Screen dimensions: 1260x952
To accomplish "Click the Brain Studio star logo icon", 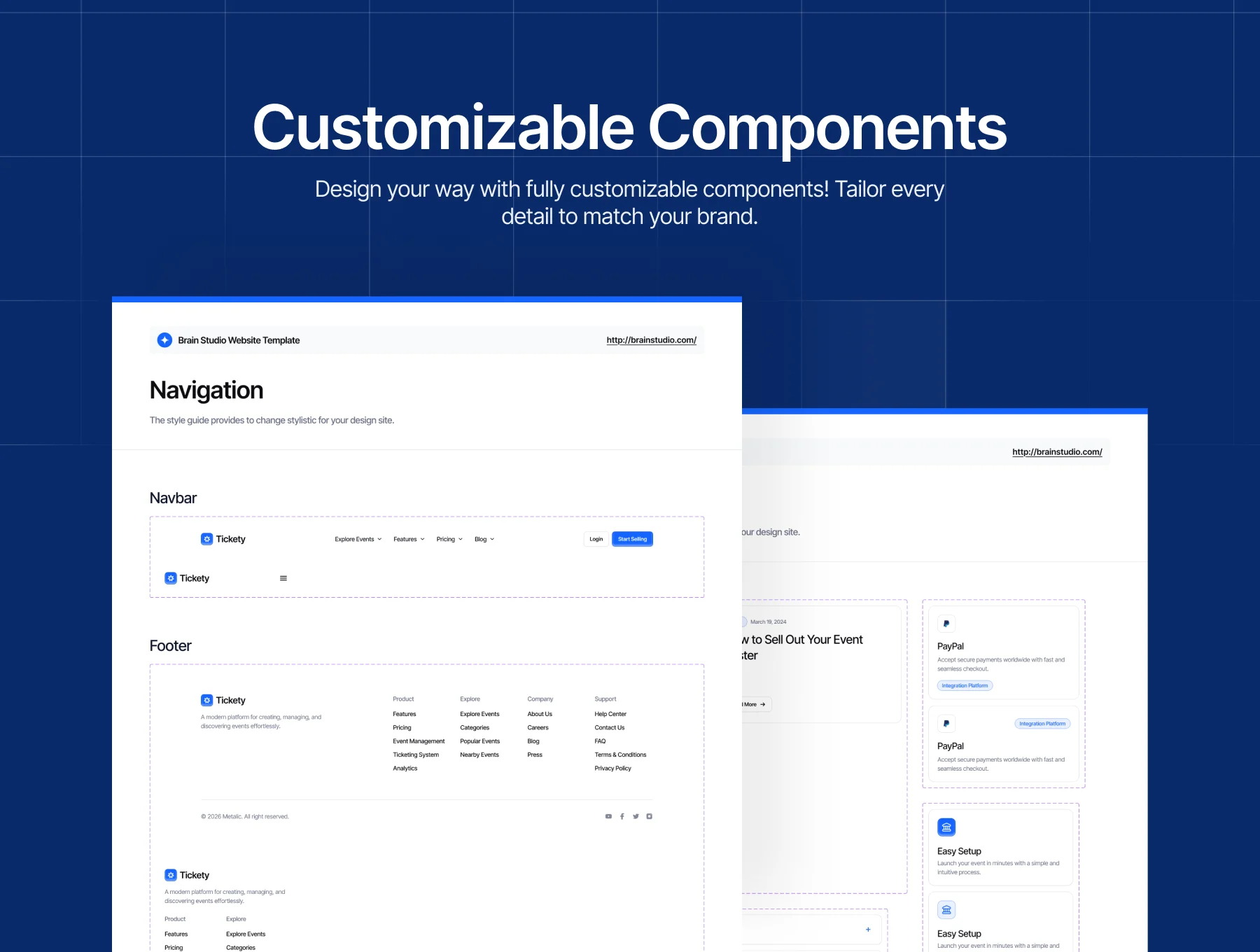I will coord(164,340).
